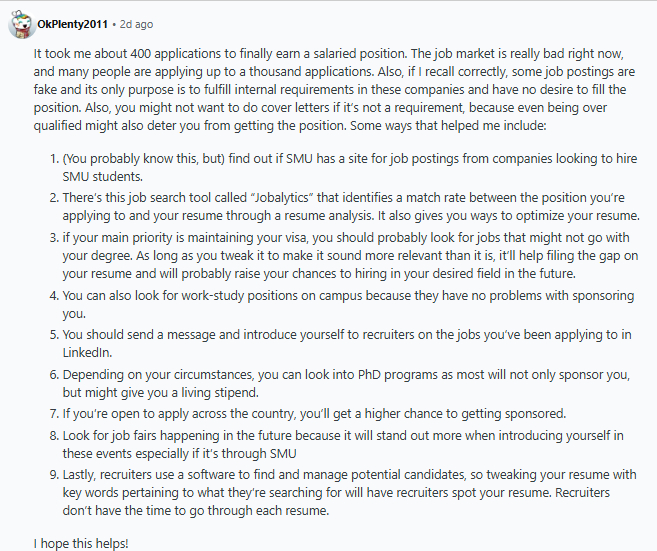Image resolution: width=657 pixels, height=551 pixels.
Task: Click the number marker "2." of the list
Action: coord(54,198)
